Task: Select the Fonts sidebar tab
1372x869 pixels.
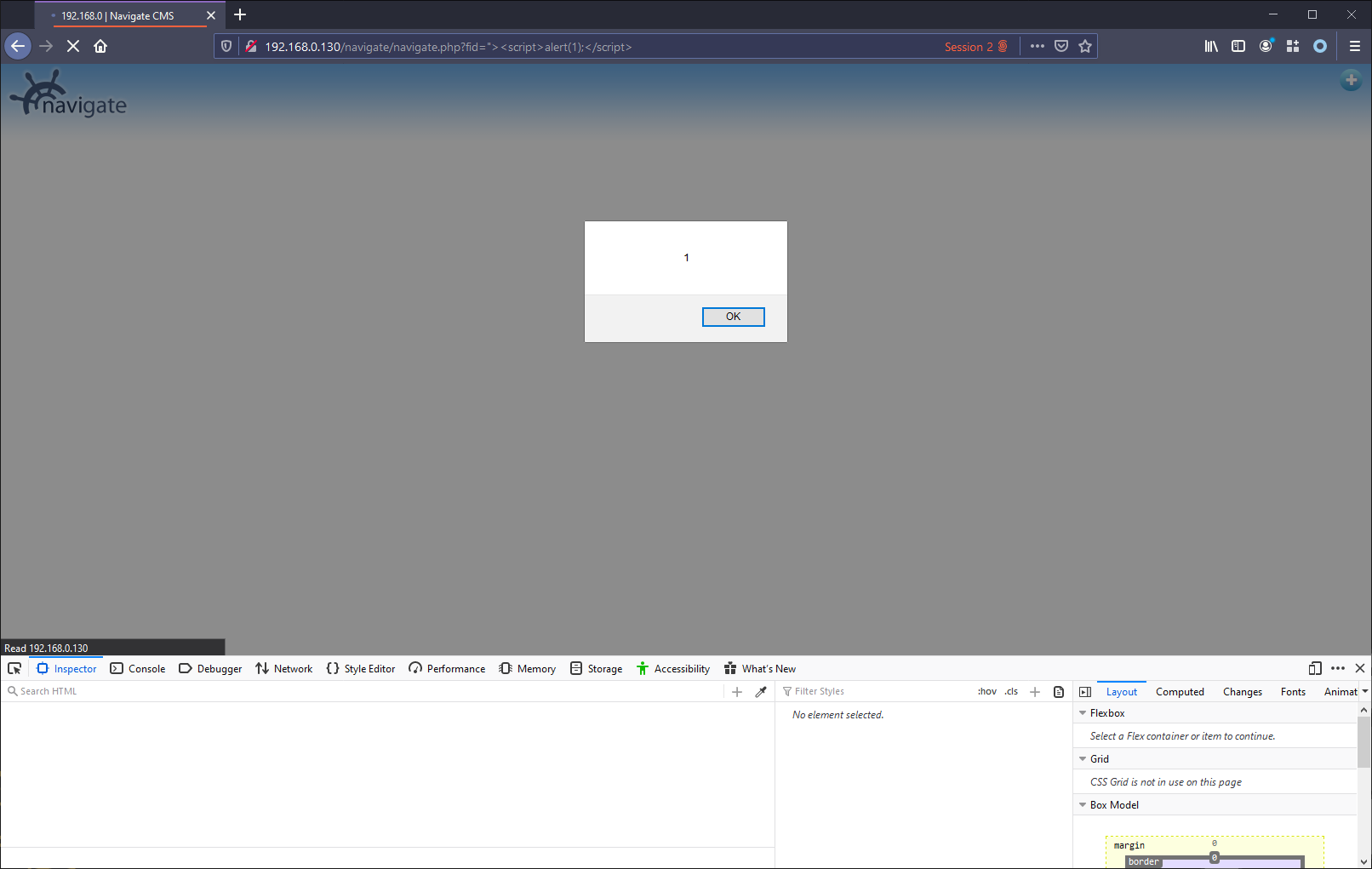Action: (1293, 692)
